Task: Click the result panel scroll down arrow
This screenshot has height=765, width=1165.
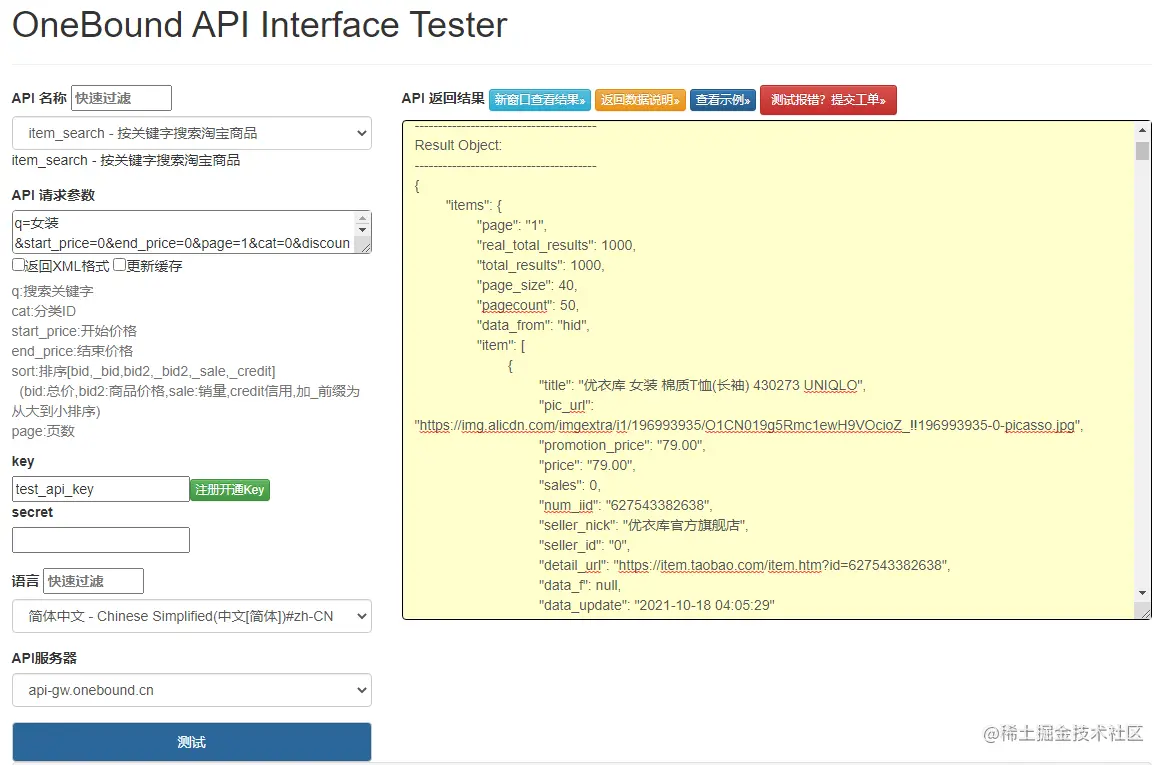Action: 1142,609
